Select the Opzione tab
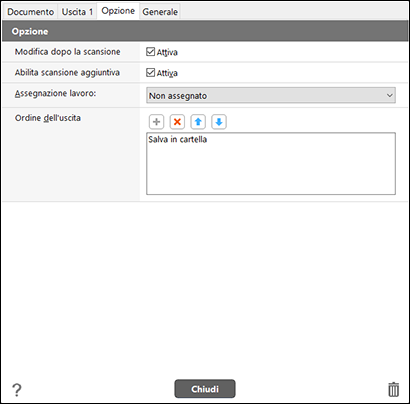 [x=118, y=11]
